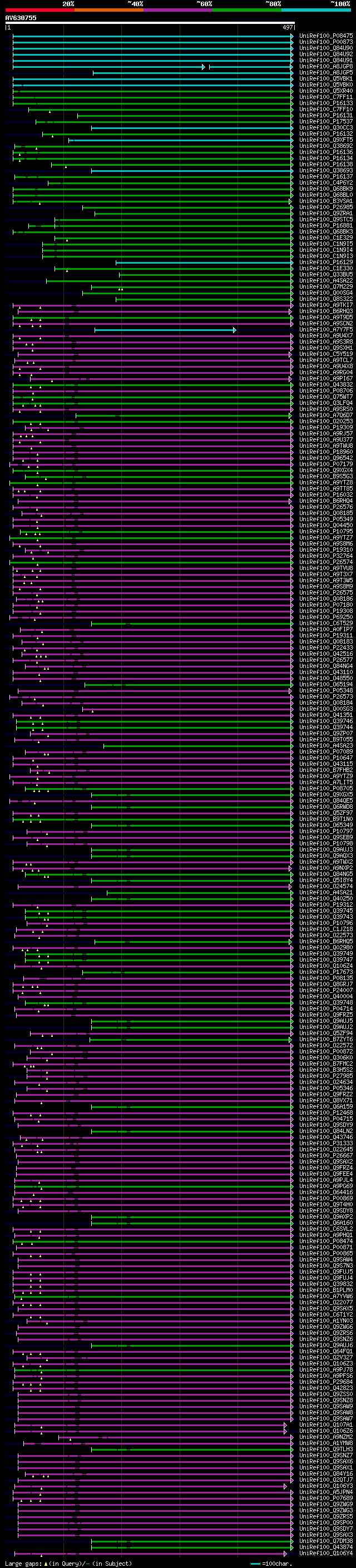Select hit UniRef100_Q38692
Image resolution: width=356 pixels, height=1568 pixels.
click(x=326, y=146)
